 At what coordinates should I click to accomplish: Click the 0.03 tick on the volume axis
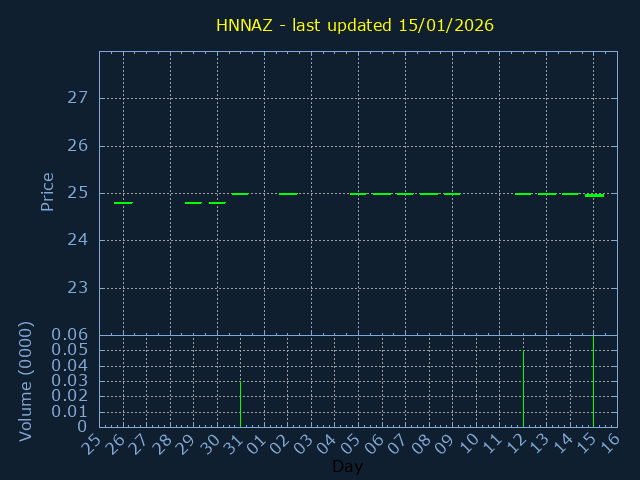pyautogui.click(x=70, y=381)
